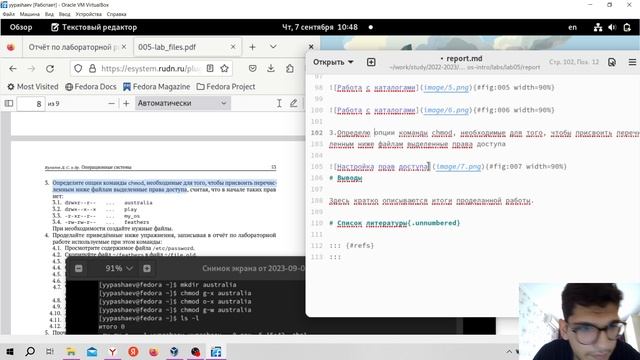This screenshot has height=360, width=640.
Task: Open the Текстовый редактор app menu
Action: [94, 27]
